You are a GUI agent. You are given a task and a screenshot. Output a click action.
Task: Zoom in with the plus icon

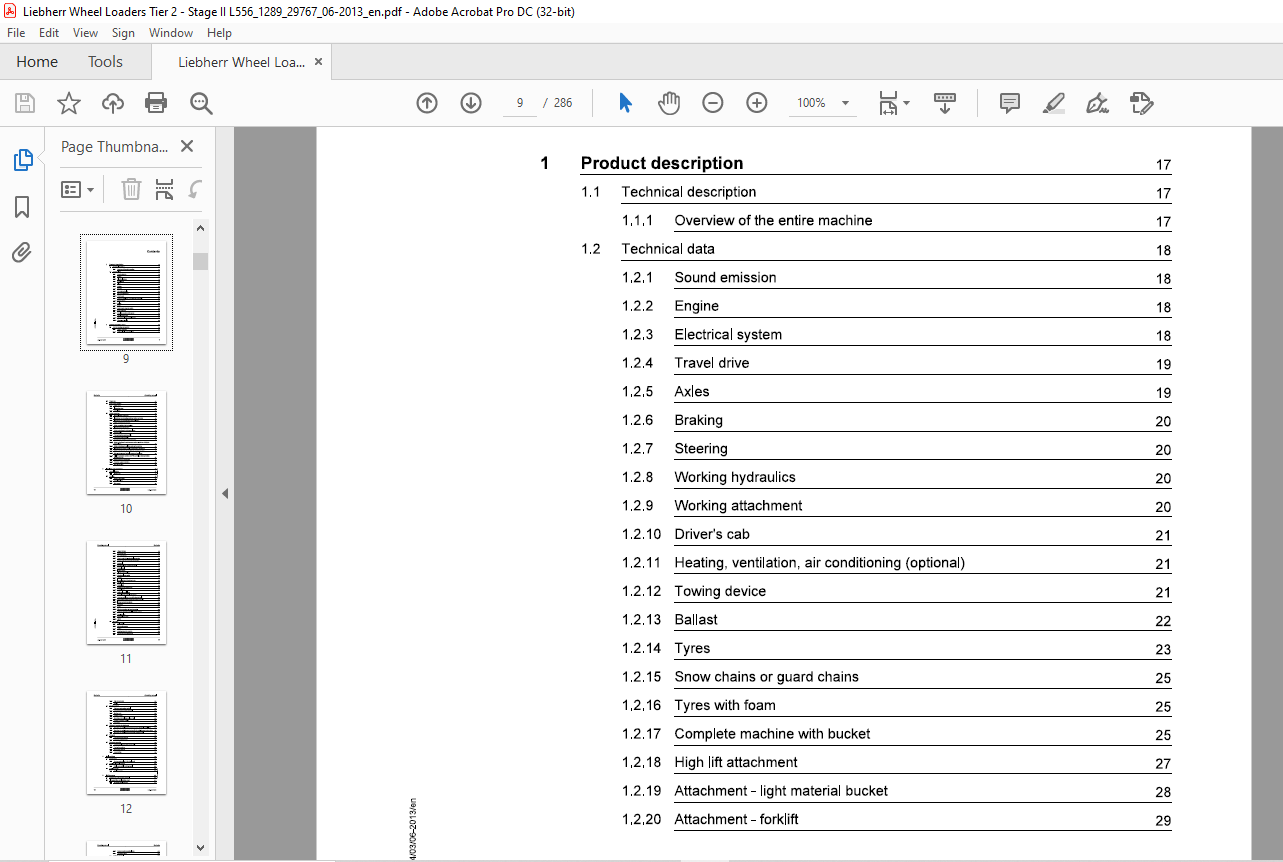tap(757, 103)
